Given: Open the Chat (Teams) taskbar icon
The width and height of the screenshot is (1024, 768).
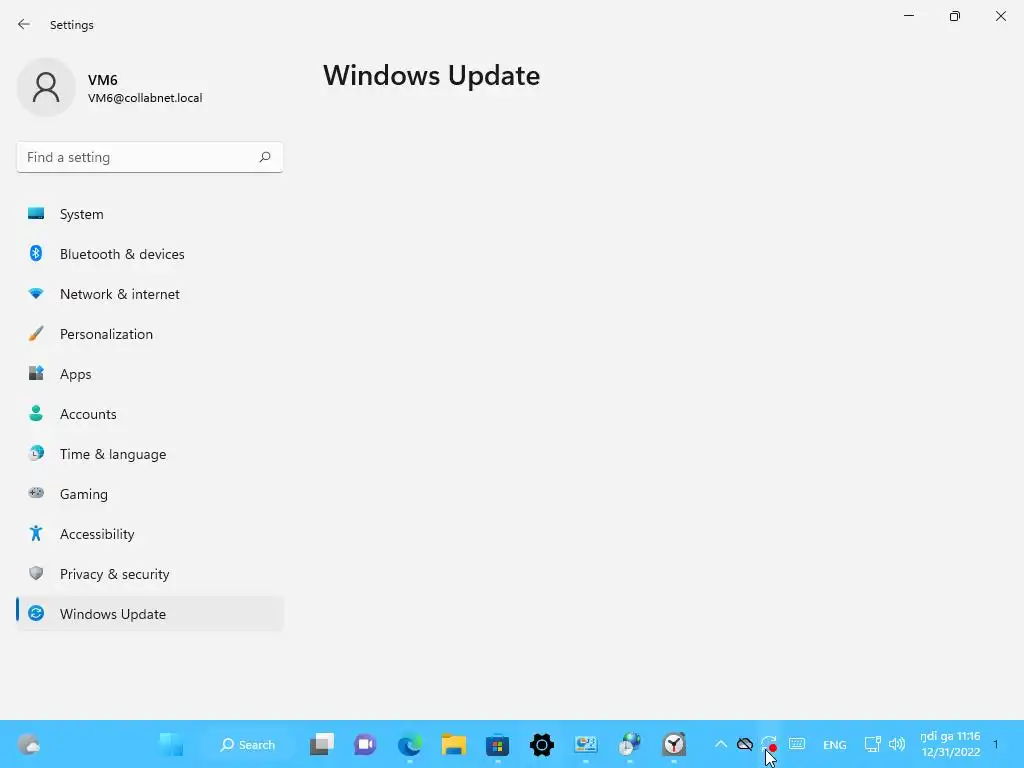Looking at the screenshot, I should [366, 744].
